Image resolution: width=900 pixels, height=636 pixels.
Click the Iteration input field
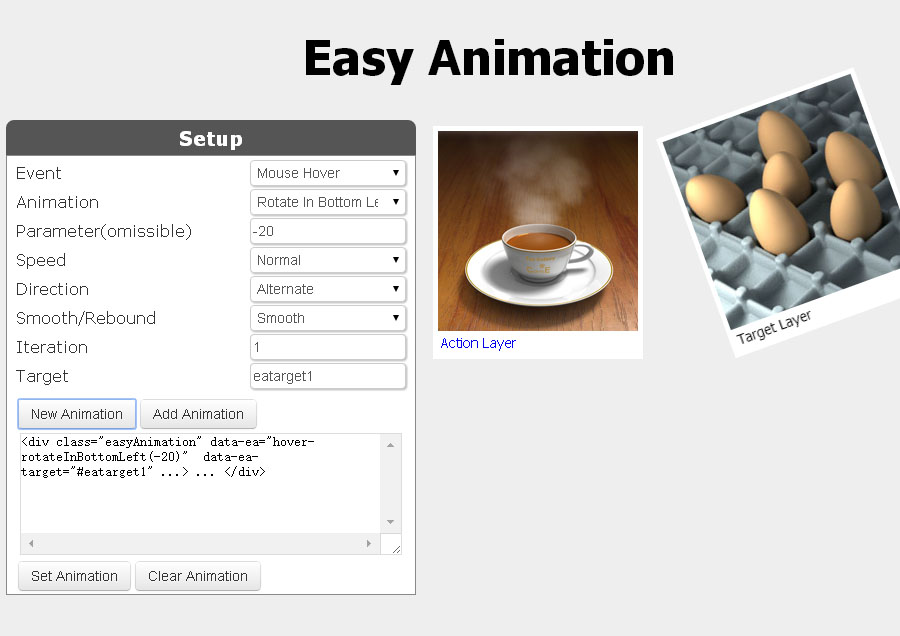pyautogui.click(x=328, y=347)
